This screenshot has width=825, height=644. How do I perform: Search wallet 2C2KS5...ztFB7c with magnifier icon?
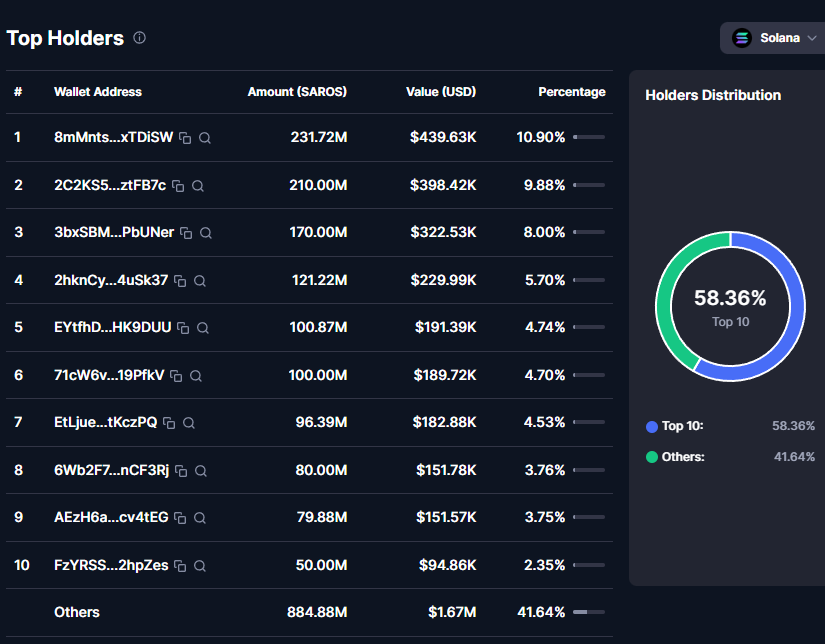[x=198, y=186]
